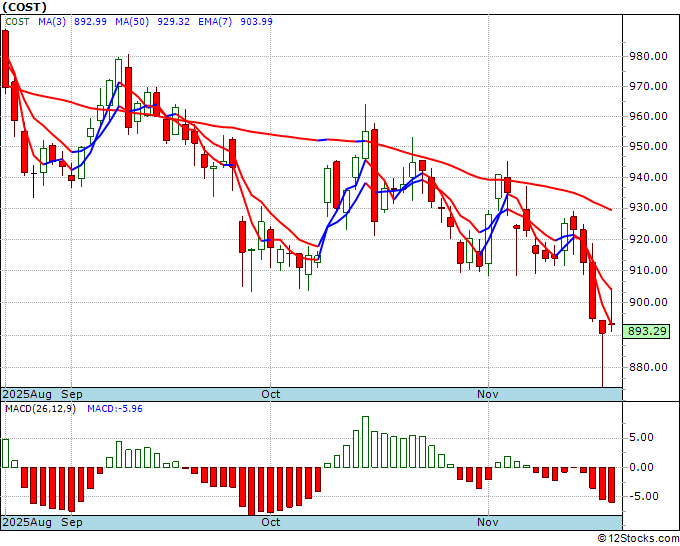
Task: Click 2025Aug on the price chart timeline
Action: [27, 395]
